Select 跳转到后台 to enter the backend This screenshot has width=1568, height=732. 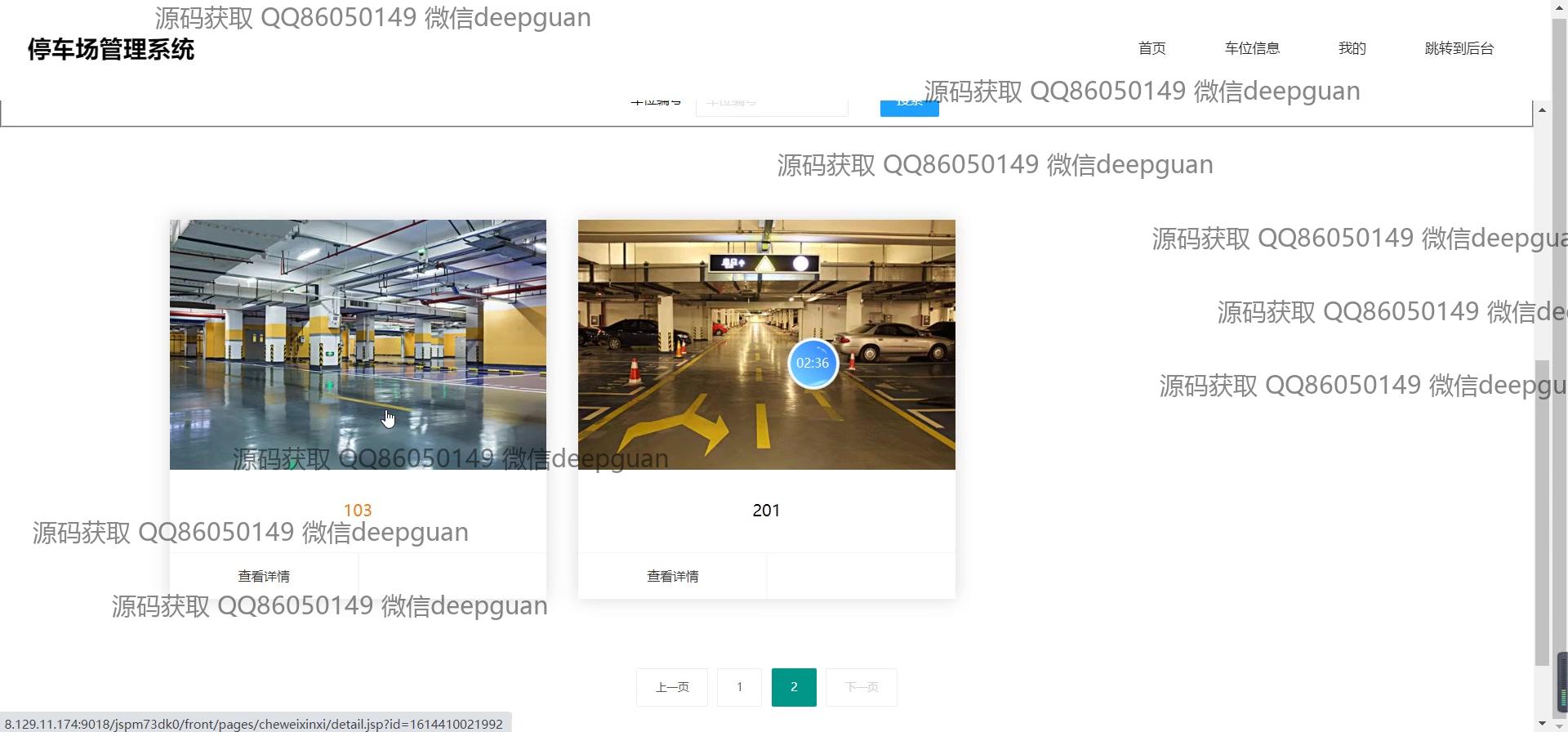click(1459, 48)
